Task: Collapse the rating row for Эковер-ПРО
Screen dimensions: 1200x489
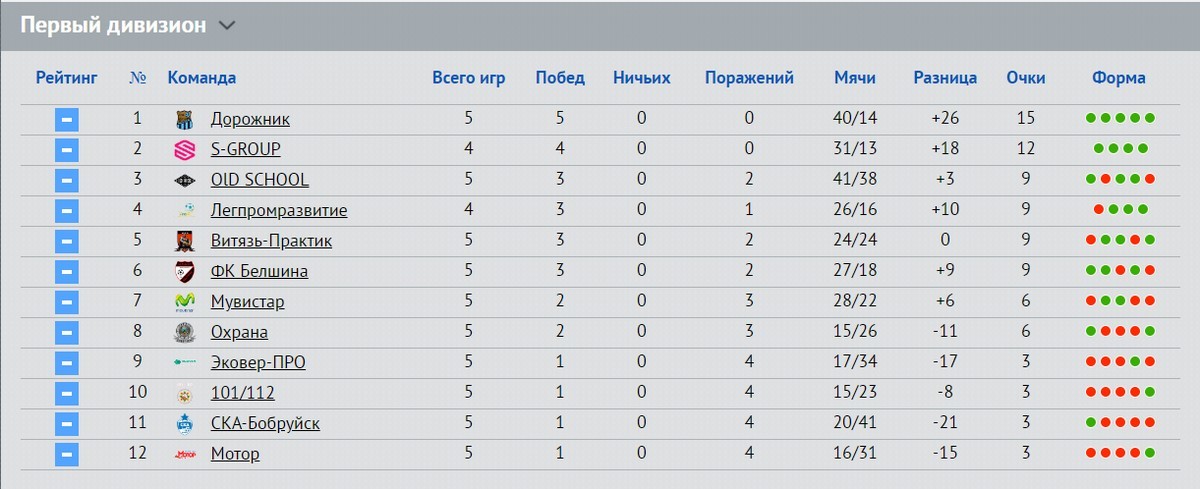Action: [x=67, y=363]
